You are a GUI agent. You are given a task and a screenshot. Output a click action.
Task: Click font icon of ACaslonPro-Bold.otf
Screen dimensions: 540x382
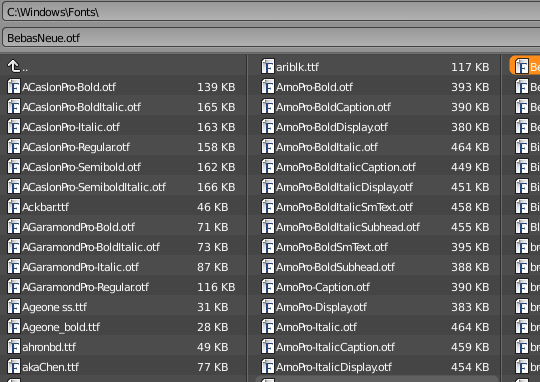[x=14, y=86]
